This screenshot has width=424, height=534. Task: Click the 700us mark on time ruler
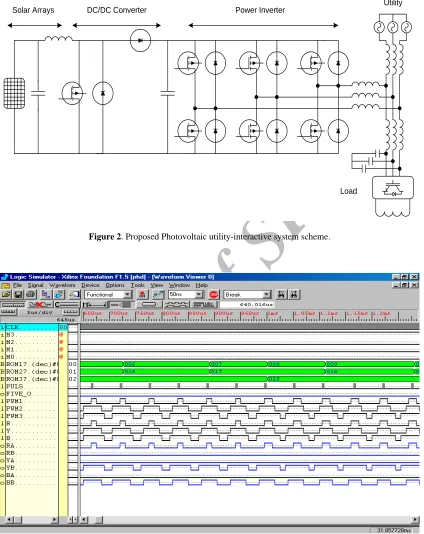click(119, 313)
